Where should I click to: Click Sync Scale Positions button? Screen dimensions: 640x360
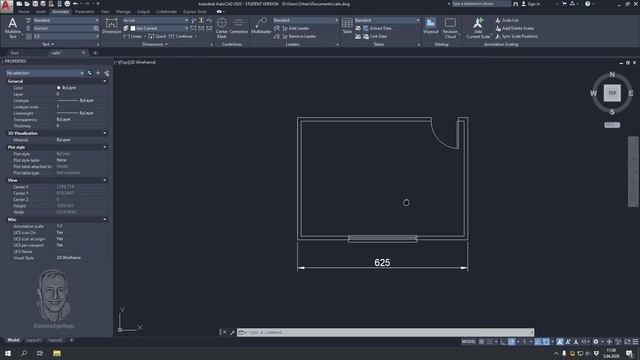coord(516,36)
